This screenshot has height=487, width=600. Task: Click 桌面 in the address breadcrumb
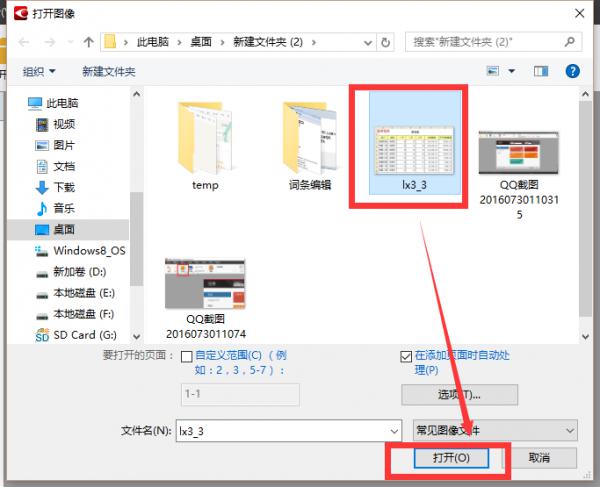(x=200, y=42)
